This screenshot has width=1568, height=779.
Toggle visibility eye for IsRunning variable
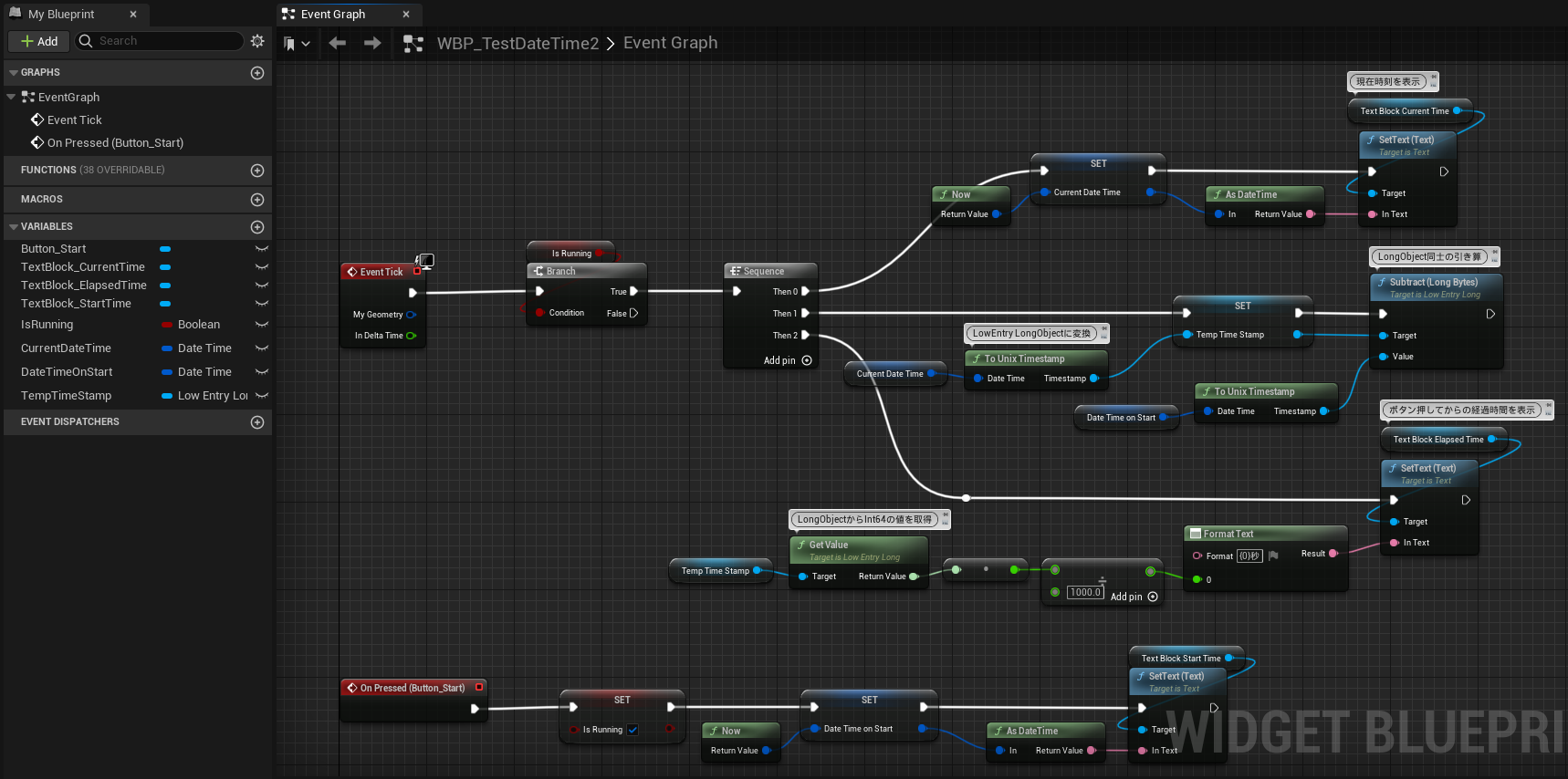[x=262, y=325]
